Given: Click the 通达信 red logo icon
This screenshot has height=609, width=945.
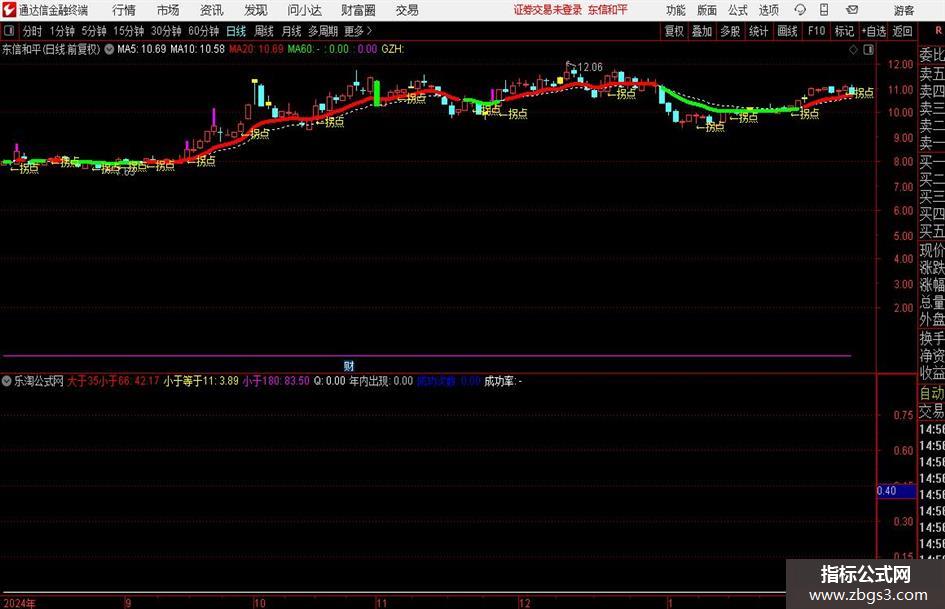Looking at the screenshot, I should coord(9,10).
